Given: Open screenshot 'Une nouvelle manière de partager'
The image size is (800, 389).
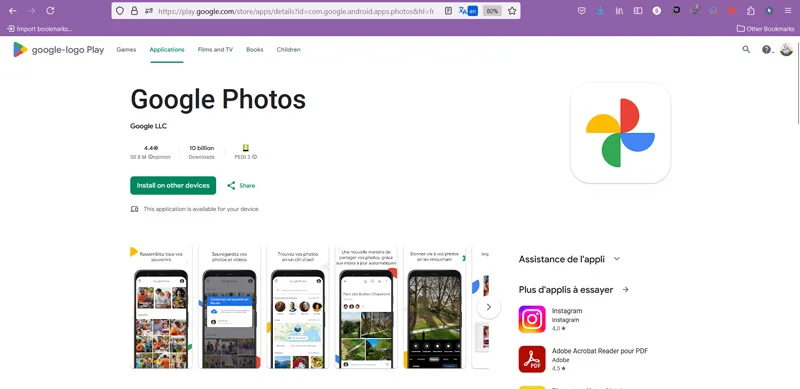Looking at the screenshot, I should (x=366, y=307).
